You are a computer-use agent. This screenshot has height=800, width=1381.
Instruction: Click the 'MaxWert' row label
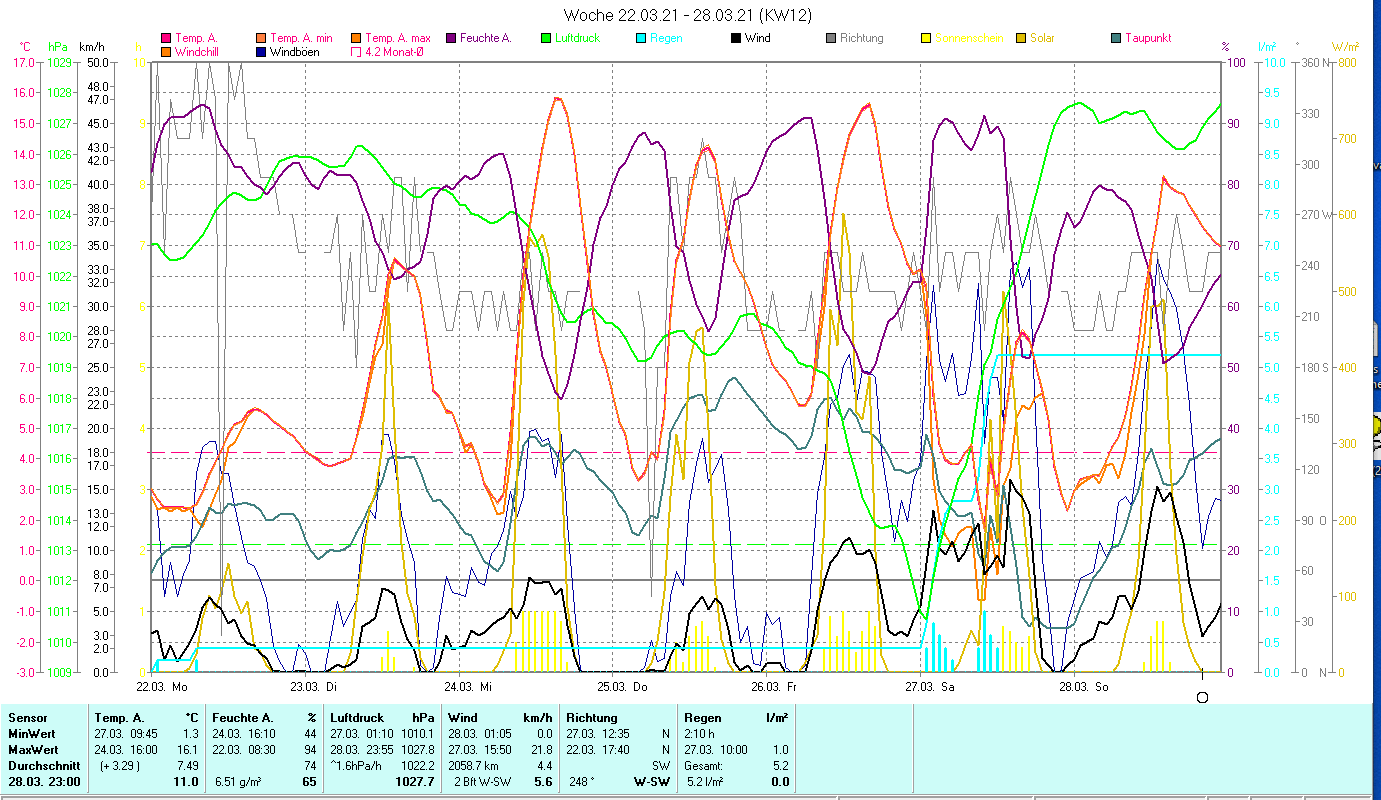(32, 750)
